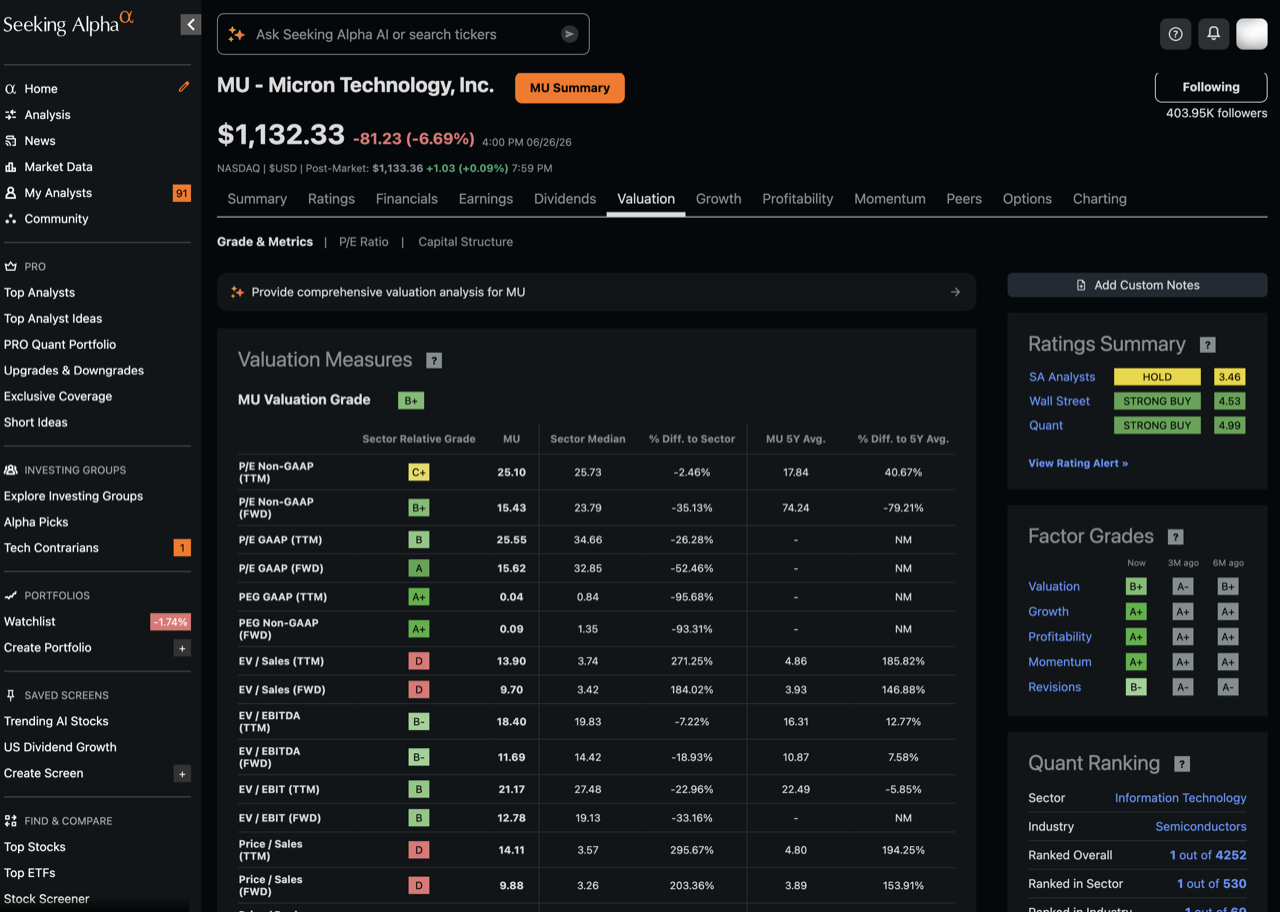Image resolution: width=1280 pixels, height=912 pixels.
Task: Open the Quant rating link
Action: tap(1046, 425)
